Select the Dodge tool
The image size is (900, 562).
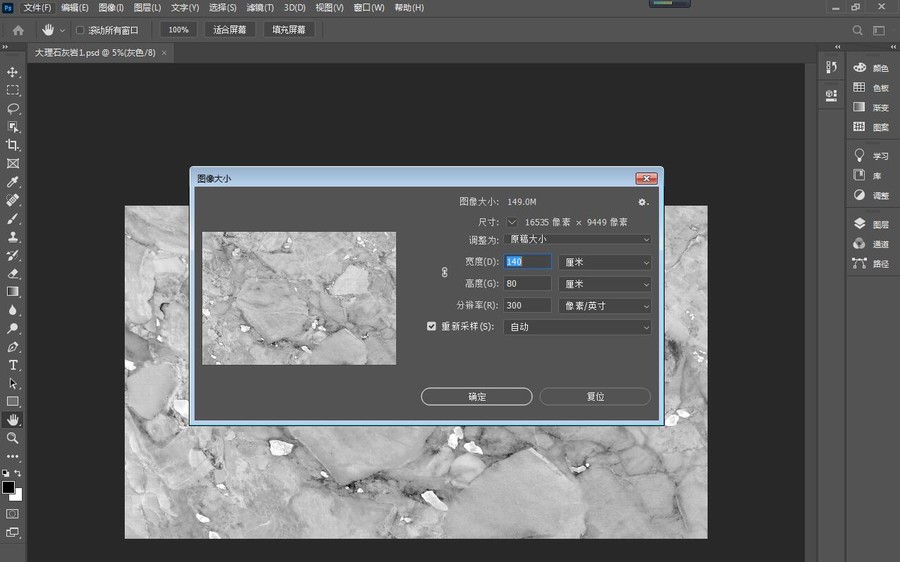coord(13,328)
